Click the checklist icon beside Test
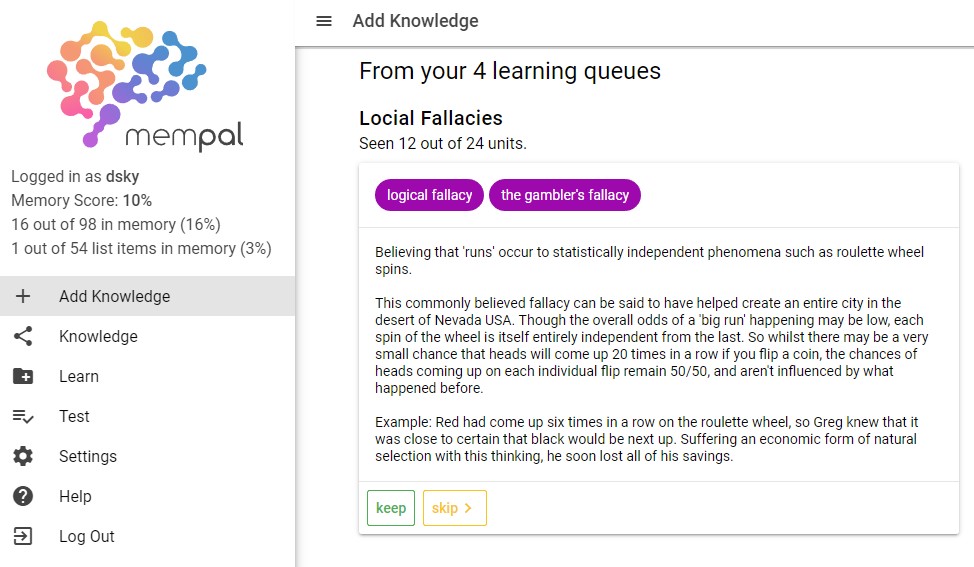 [23, 416]
